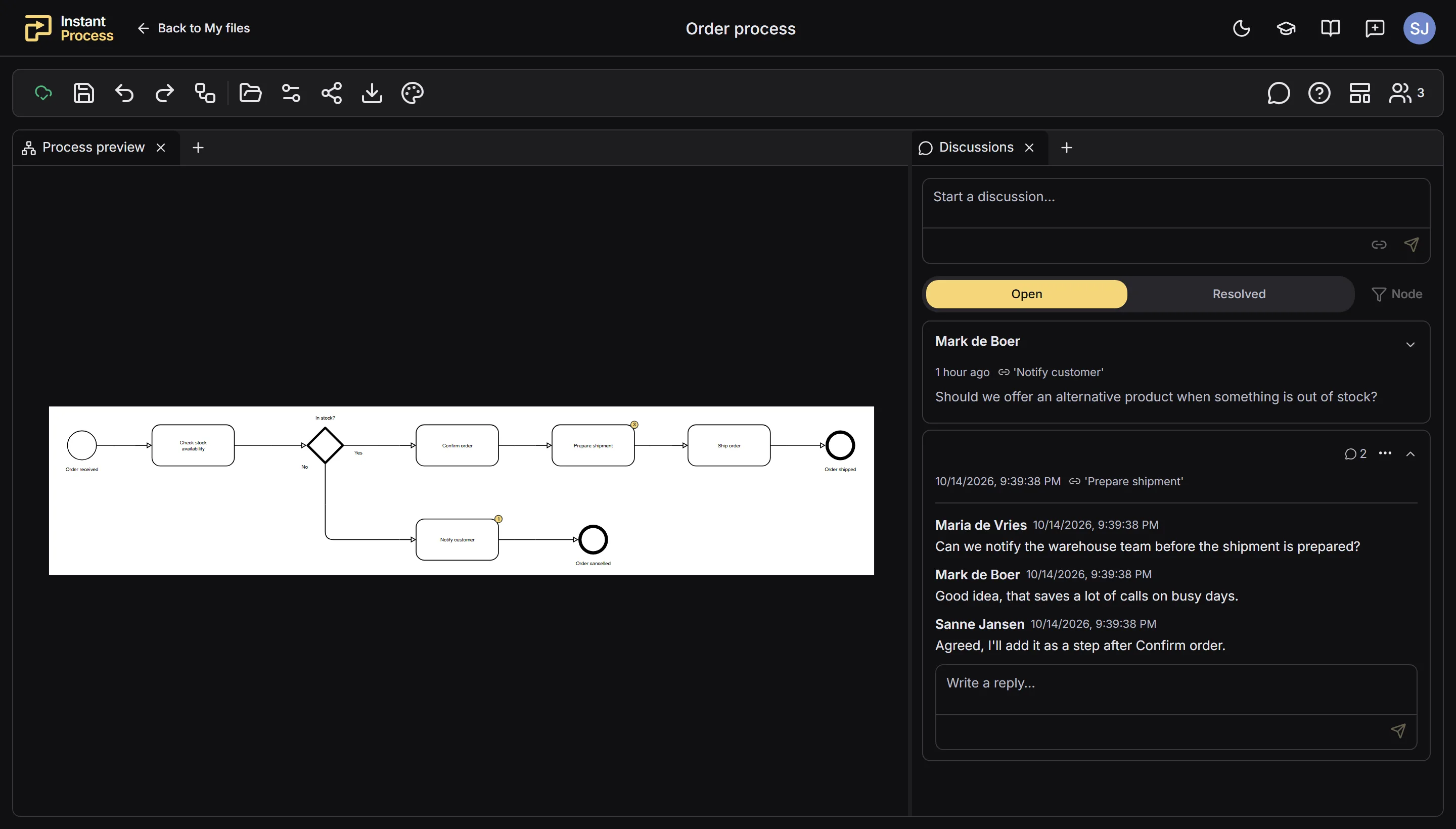Click the Instant Process logo
Screen dimensions: 1456x829
[69, 28]
